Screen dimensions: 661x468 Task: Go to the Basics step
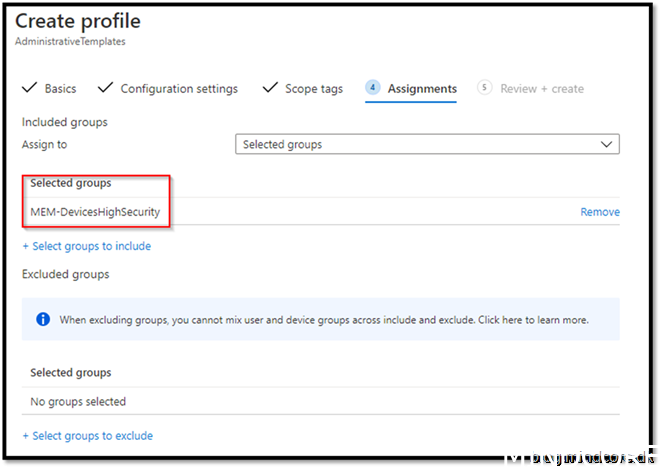pos(60,89)
